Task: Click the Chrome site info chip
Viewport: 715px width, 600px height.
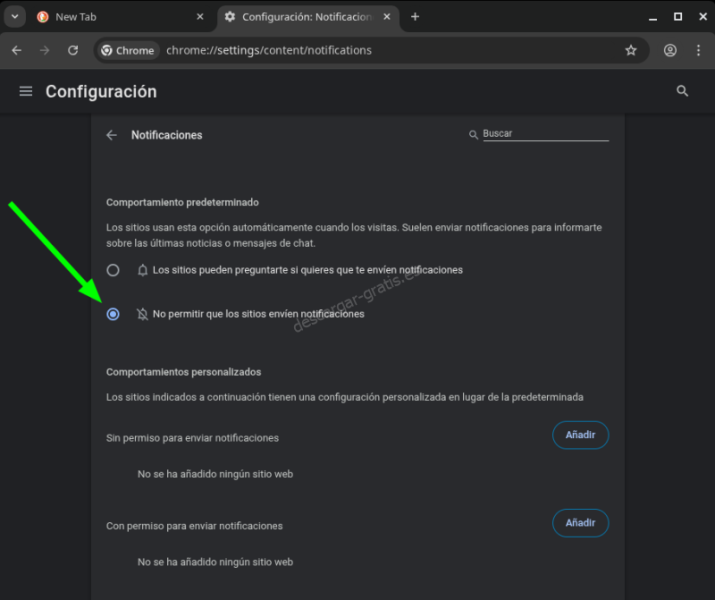Action: (128, 50)
